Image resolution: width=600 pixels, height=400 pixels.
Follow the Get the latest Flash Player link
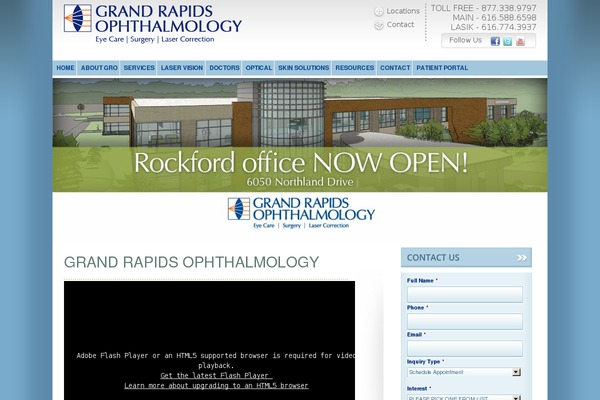point(216,376)
